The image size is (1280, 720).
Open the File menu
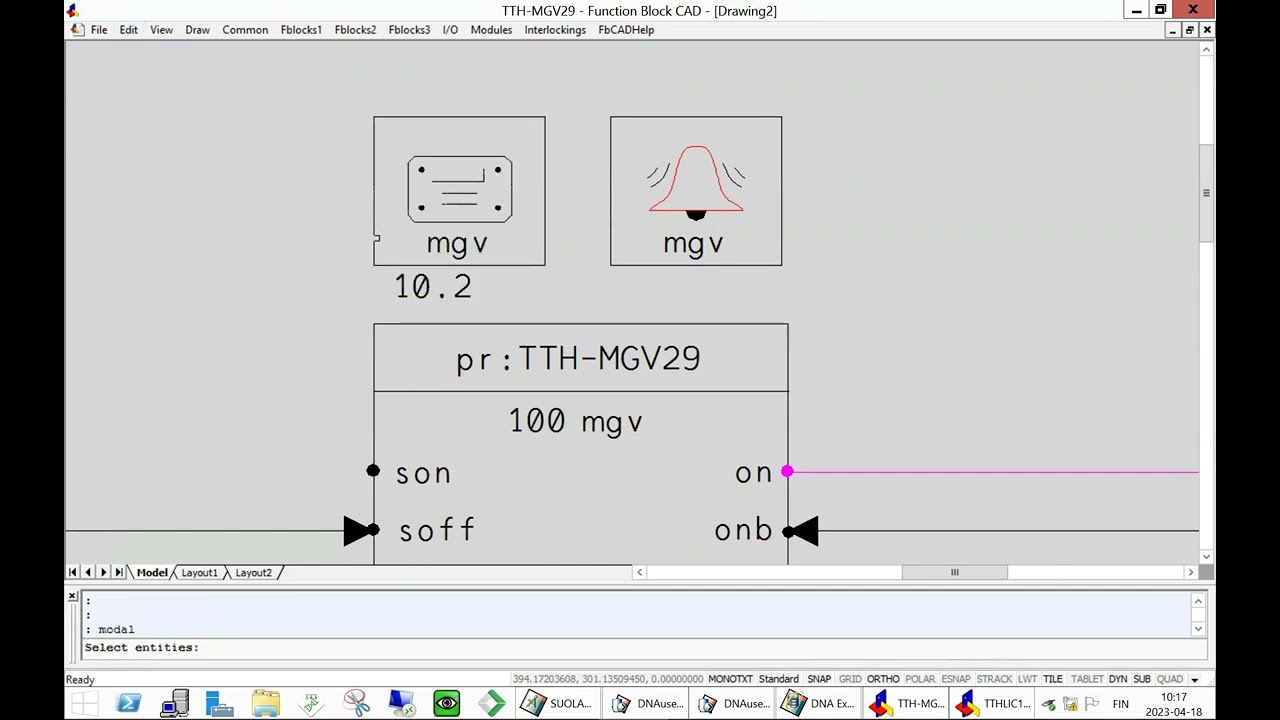tap(99, 30)
